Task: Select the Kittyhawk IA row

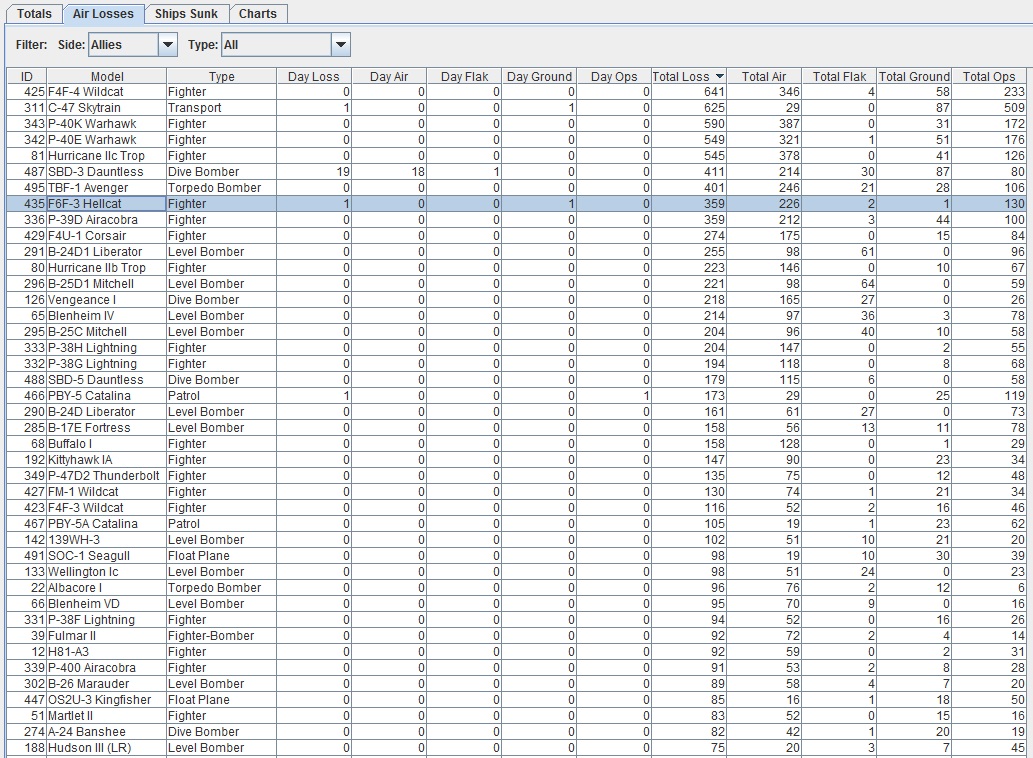Action: pos(516,460)
